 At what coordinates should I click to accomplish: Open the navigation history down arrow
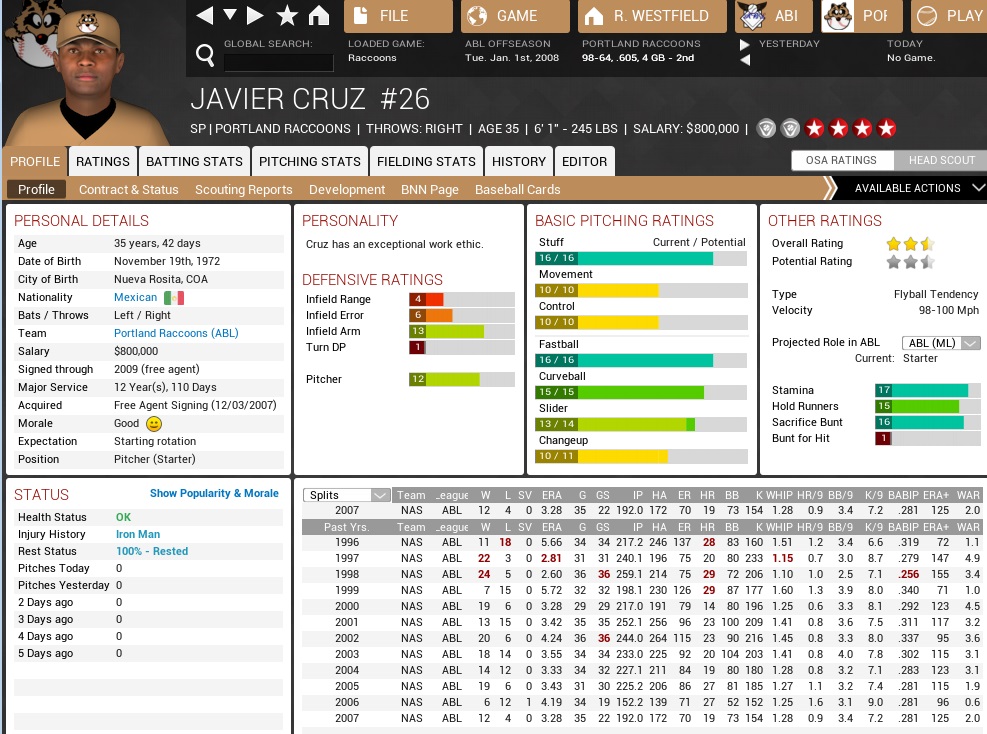pos(230,15)
